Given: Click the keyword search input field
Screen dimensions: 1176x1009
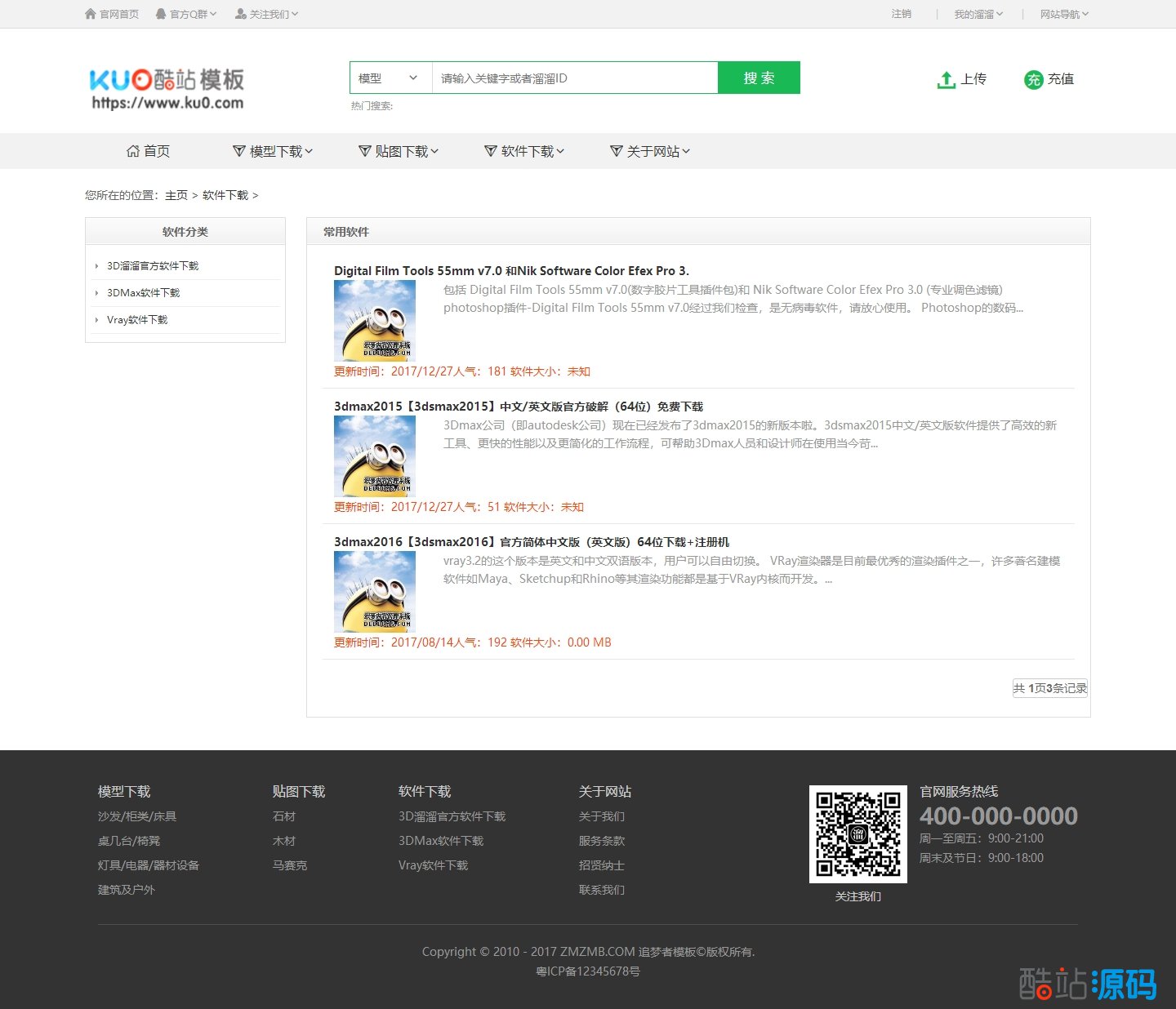Looking at the screenshot, I should pyautogui.click(x=574, y=78).
